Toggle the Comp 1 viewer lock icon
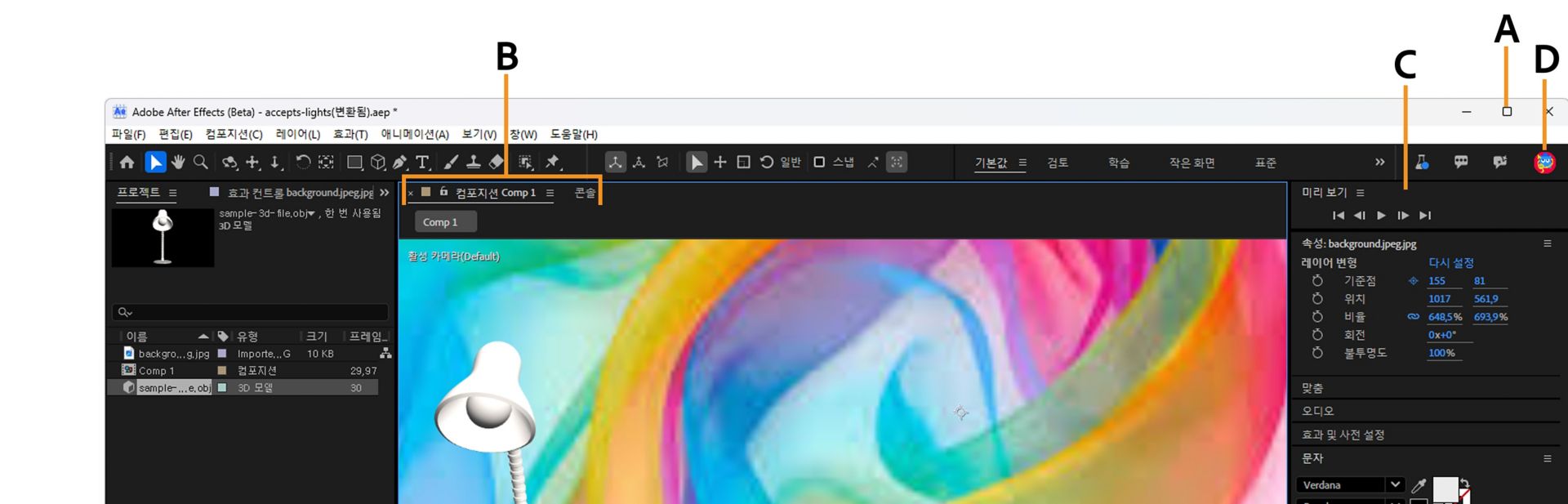This screenshot has height=504, width=1568. (443, 192)
